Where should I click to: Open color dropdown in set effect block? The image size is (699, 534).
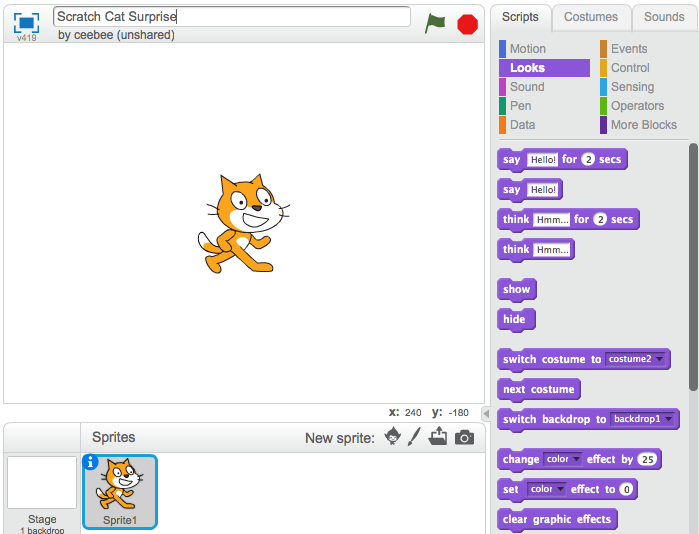547,489
